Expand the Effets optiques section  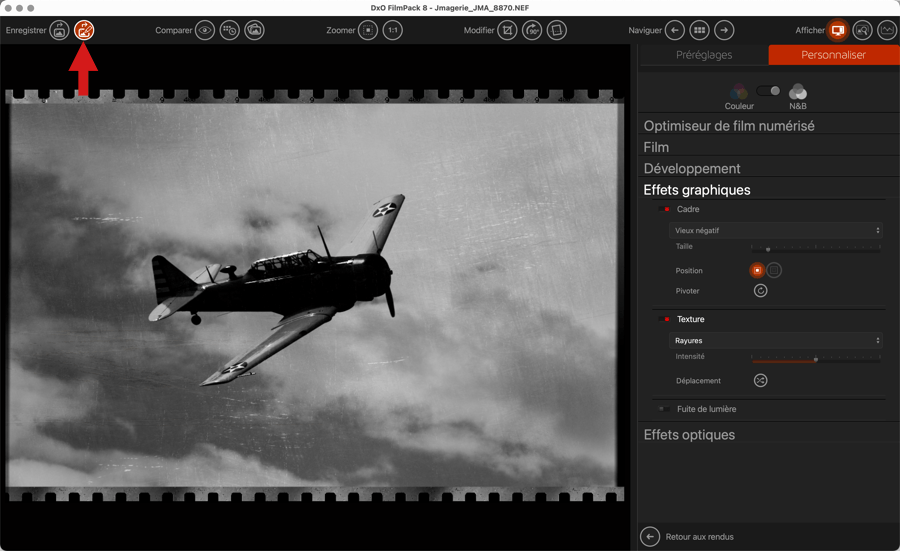[689, 435]
